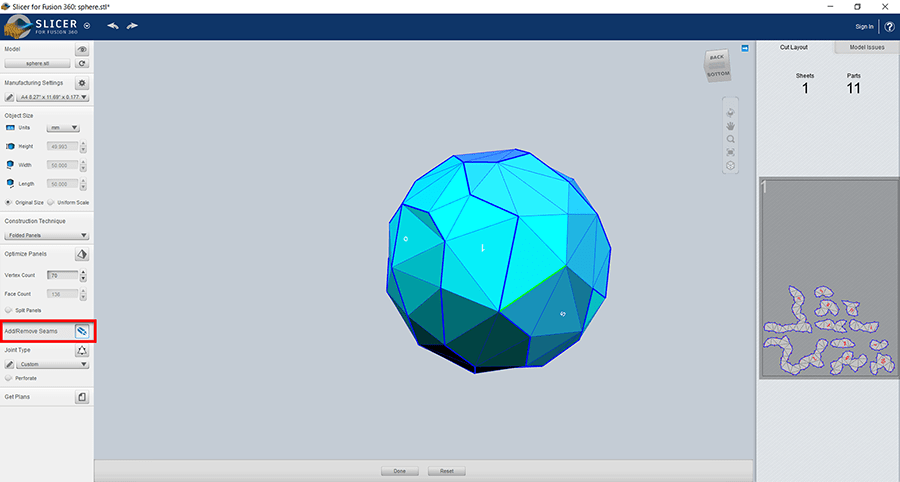The image size is (900, 482).
Task: Click the Length value field
Action: 62,184
